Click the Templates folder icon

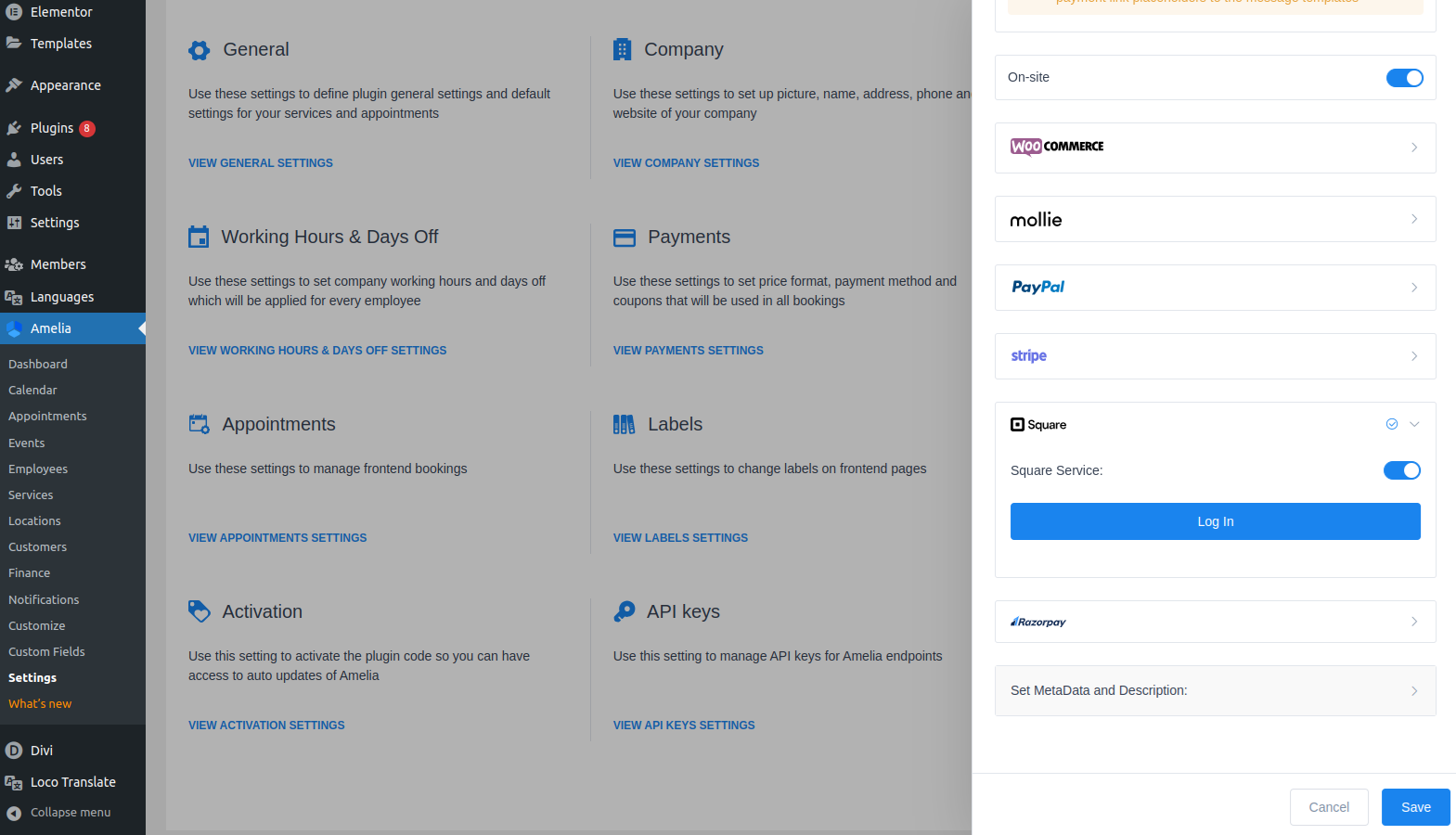(14, 43)
